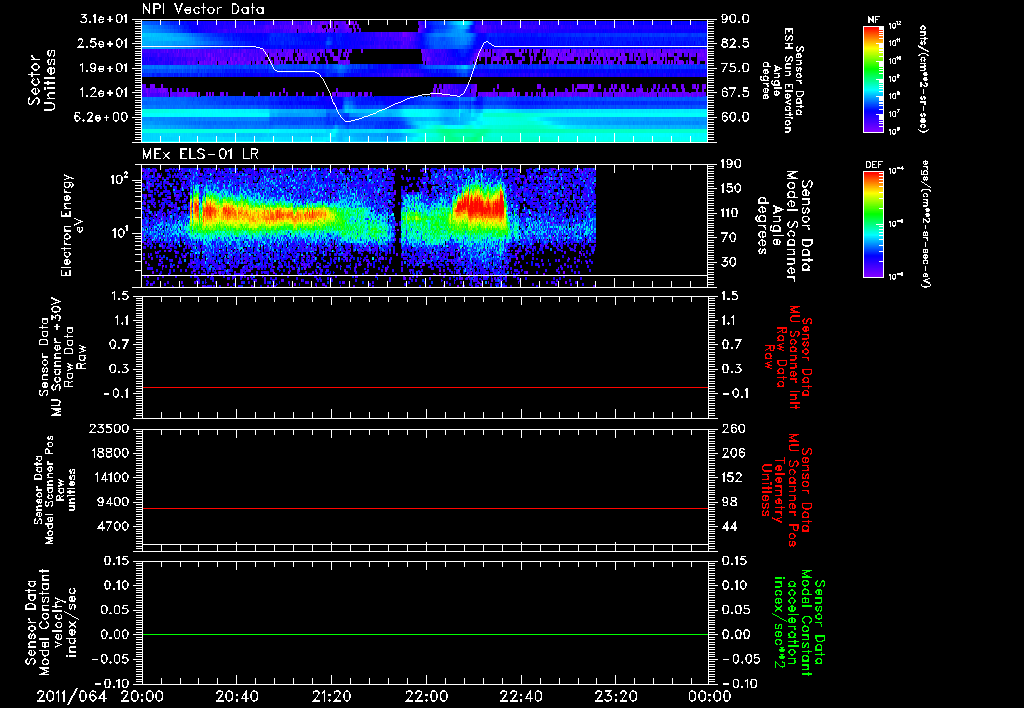Click the 20:00 time axis label
Viewport: 1024px width, 708px height.
point(142,696)
